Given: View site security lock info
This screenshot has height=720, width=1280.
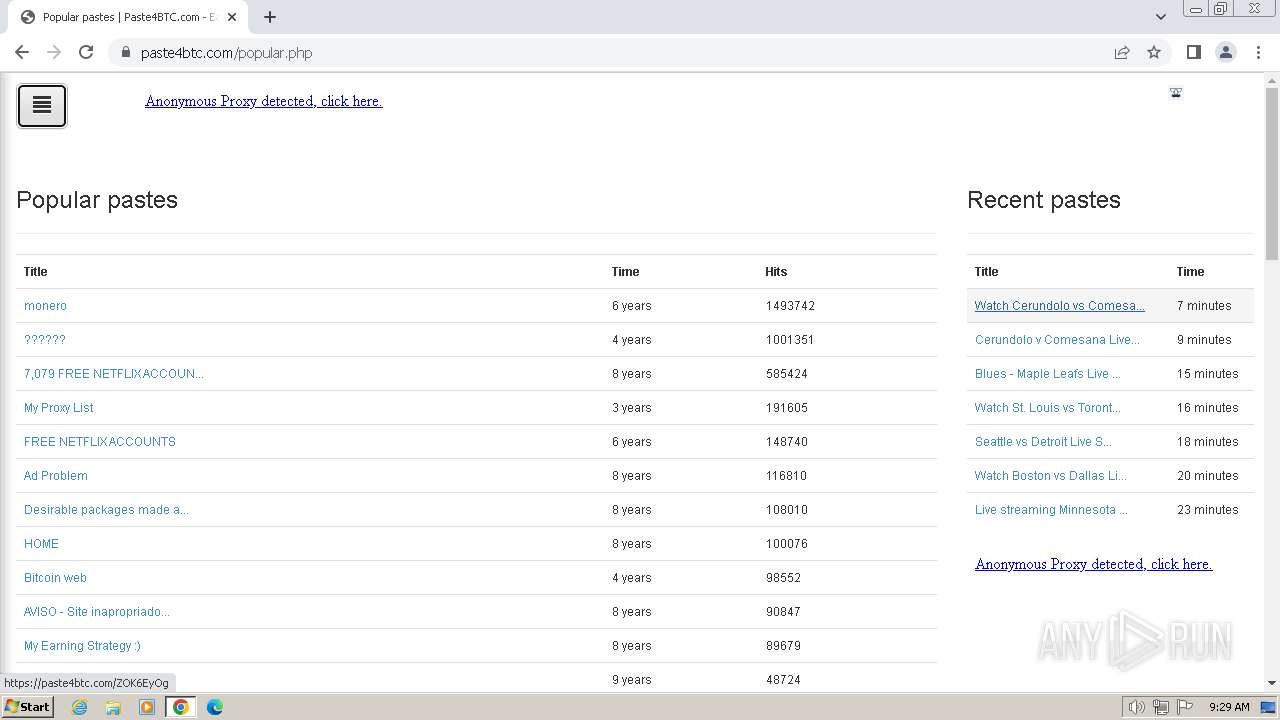Looking at the screenshot, I should [126, 52].
